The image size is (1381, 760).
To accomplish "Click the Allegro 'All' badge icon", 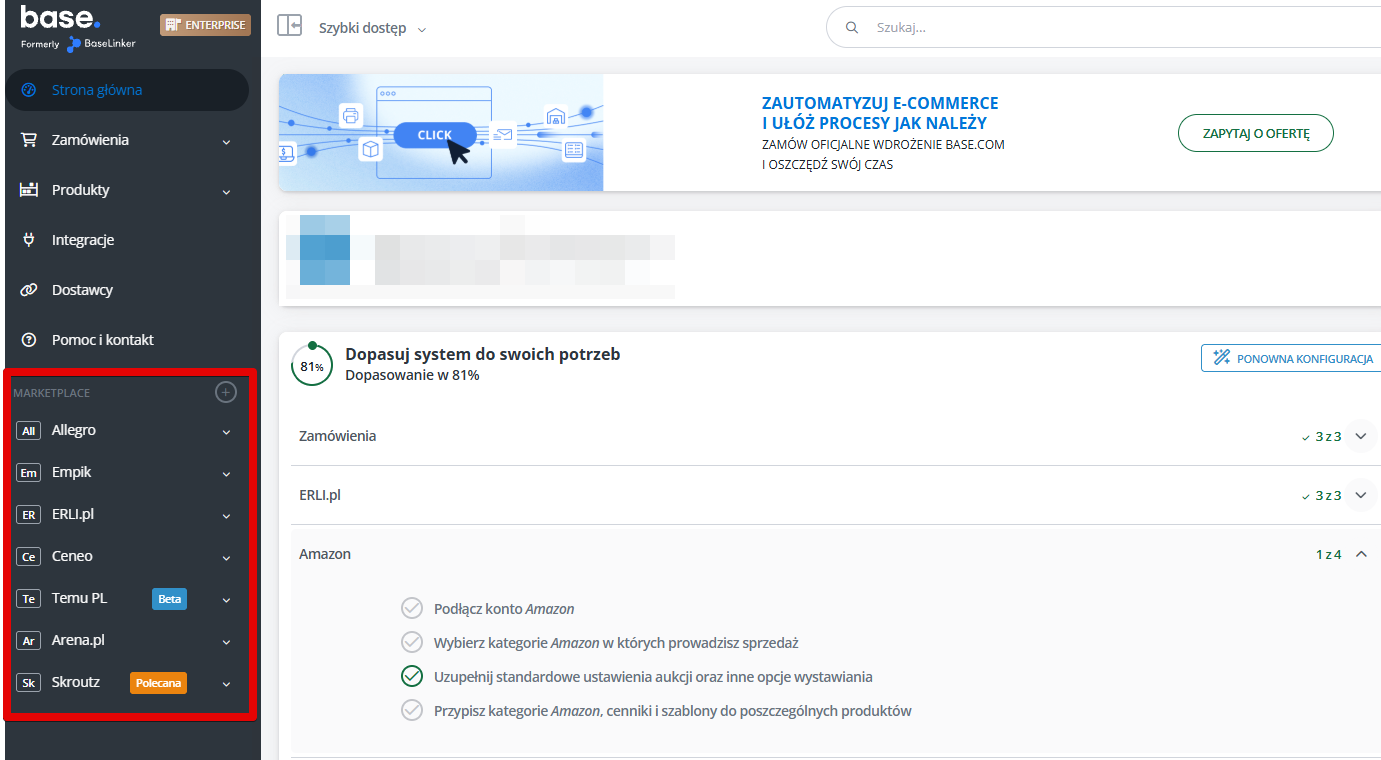I will click(x=29, y=431).
